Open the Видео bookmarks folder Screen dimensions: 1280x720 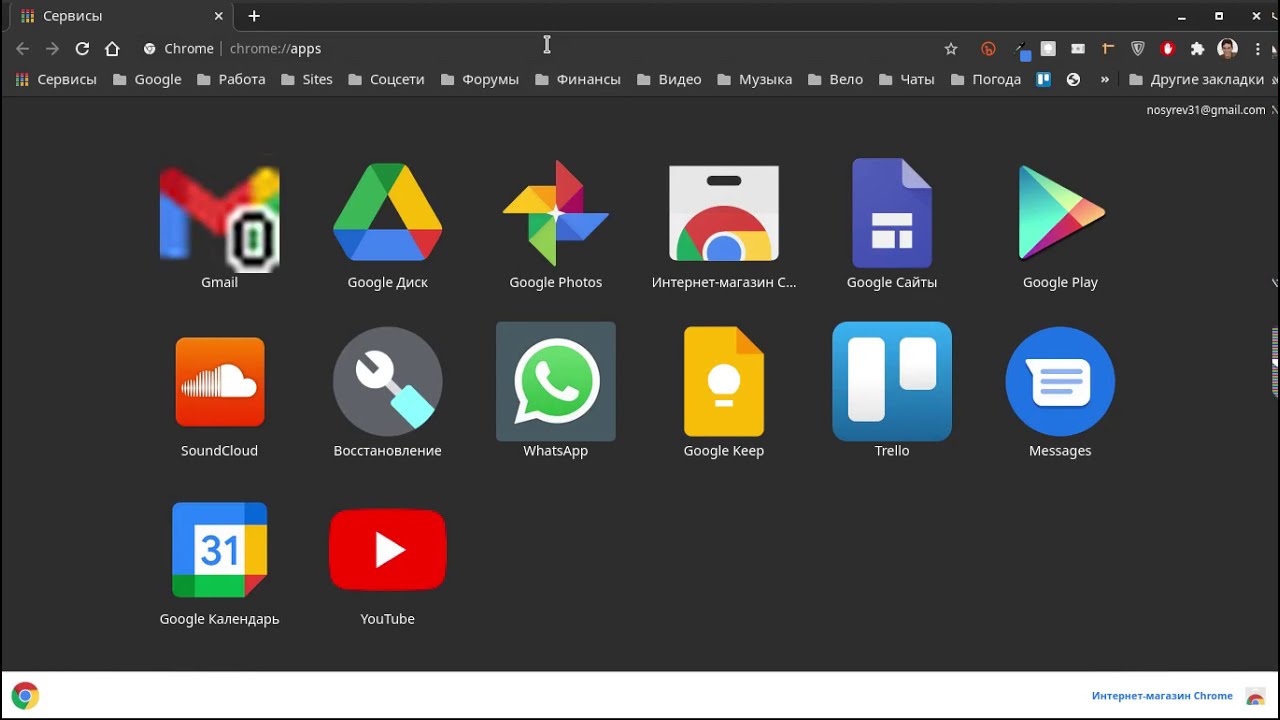(668, 79)
